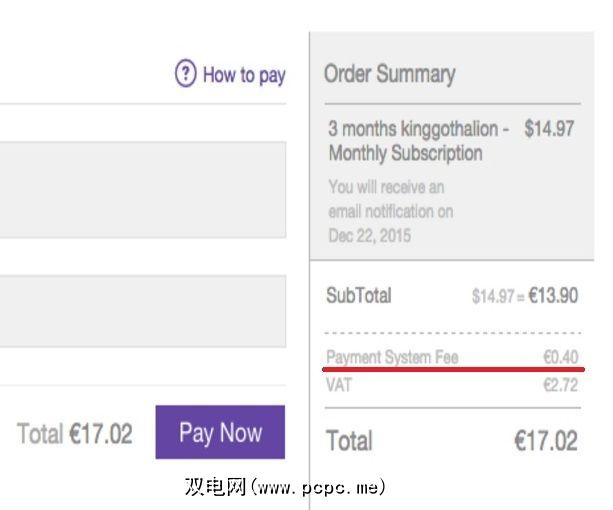Click the Total €17.02 beside Pay Now
The image size is (613, 510).
[x=74, y=434]
